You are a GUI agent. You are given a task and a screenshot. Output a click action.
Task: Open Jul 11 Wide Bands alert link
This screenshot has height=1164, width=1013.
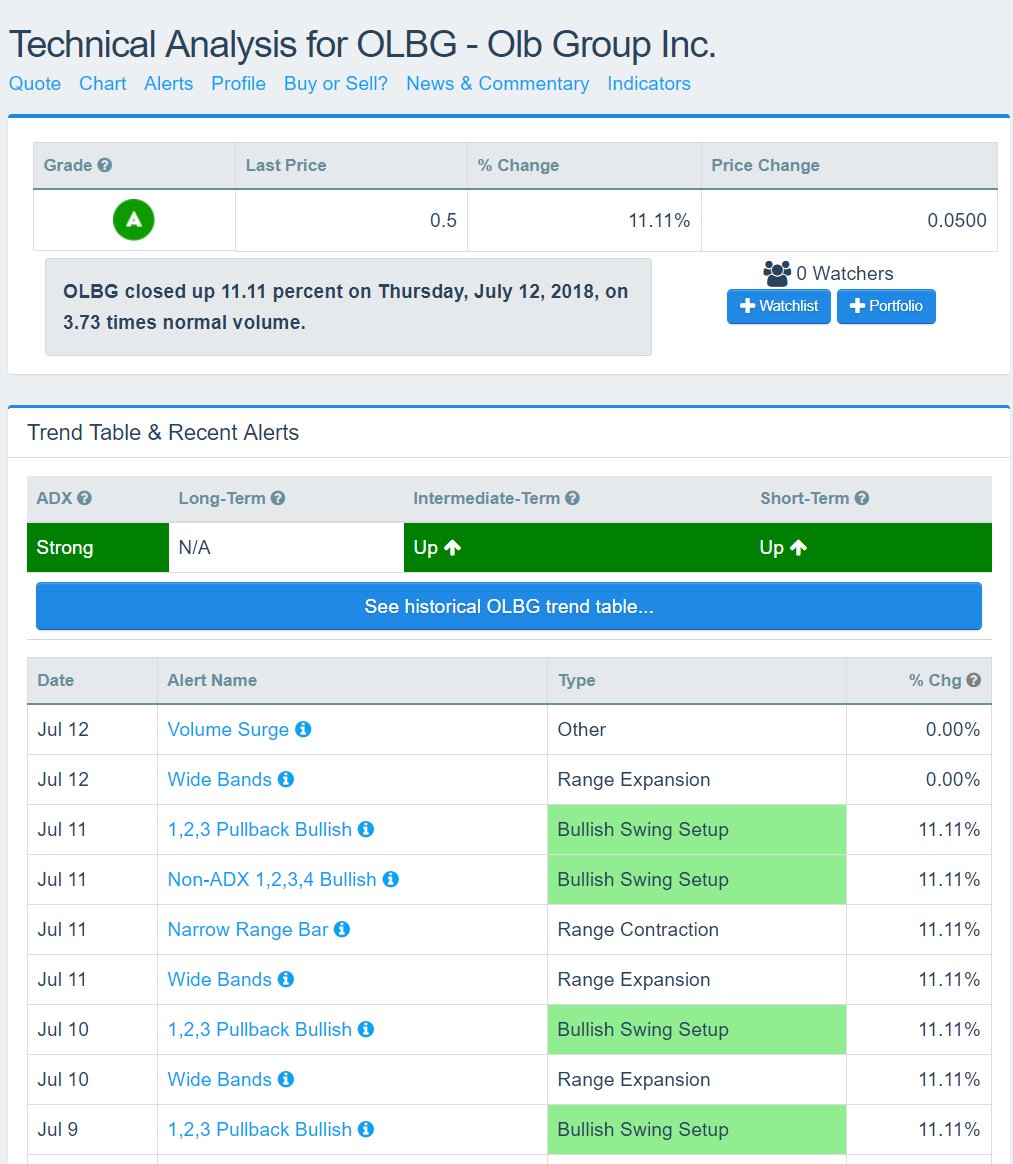[x=220, y=979]
